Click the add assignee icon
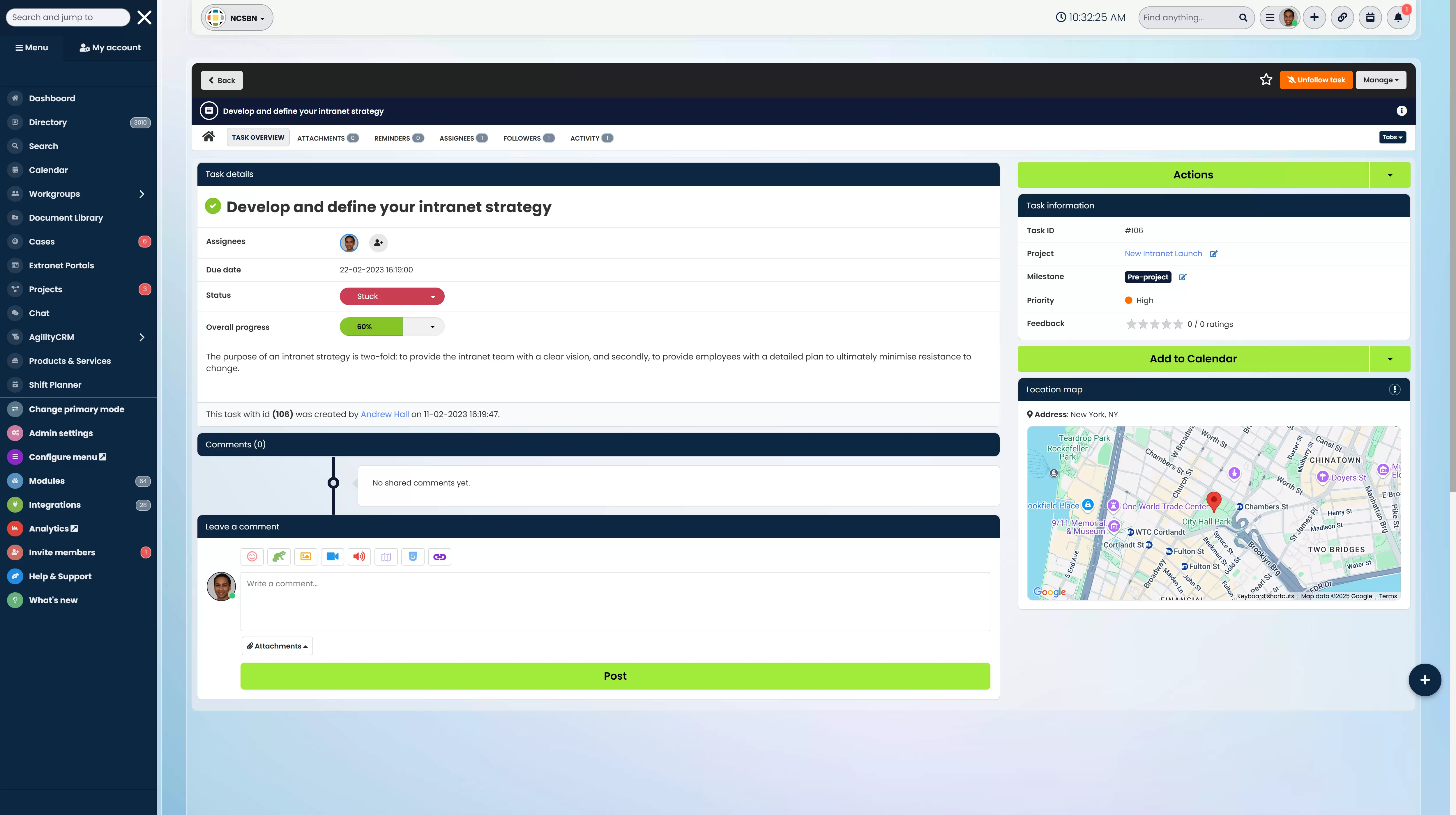The image size is (1456, 815). (x=378, y=243)
